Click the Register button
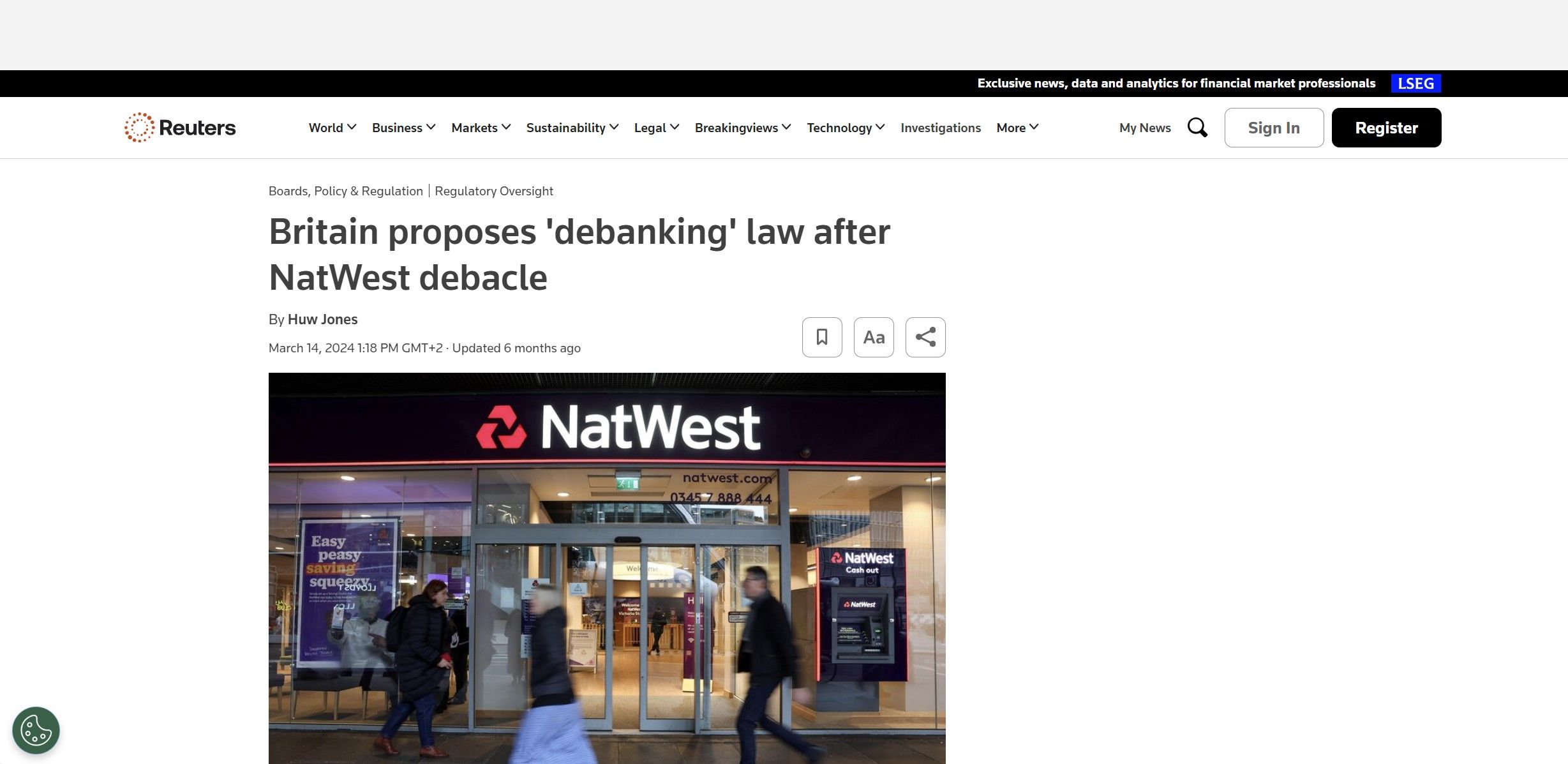1568x764 pixels. [x=1386, y=128]
